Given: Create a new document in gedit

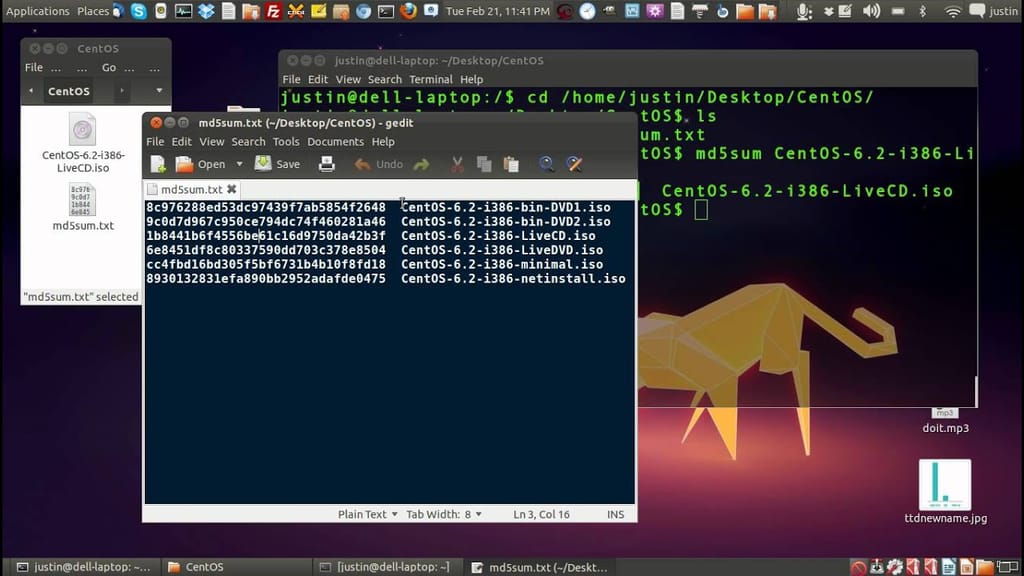Looking at the screenshot, I should point(158,164).
